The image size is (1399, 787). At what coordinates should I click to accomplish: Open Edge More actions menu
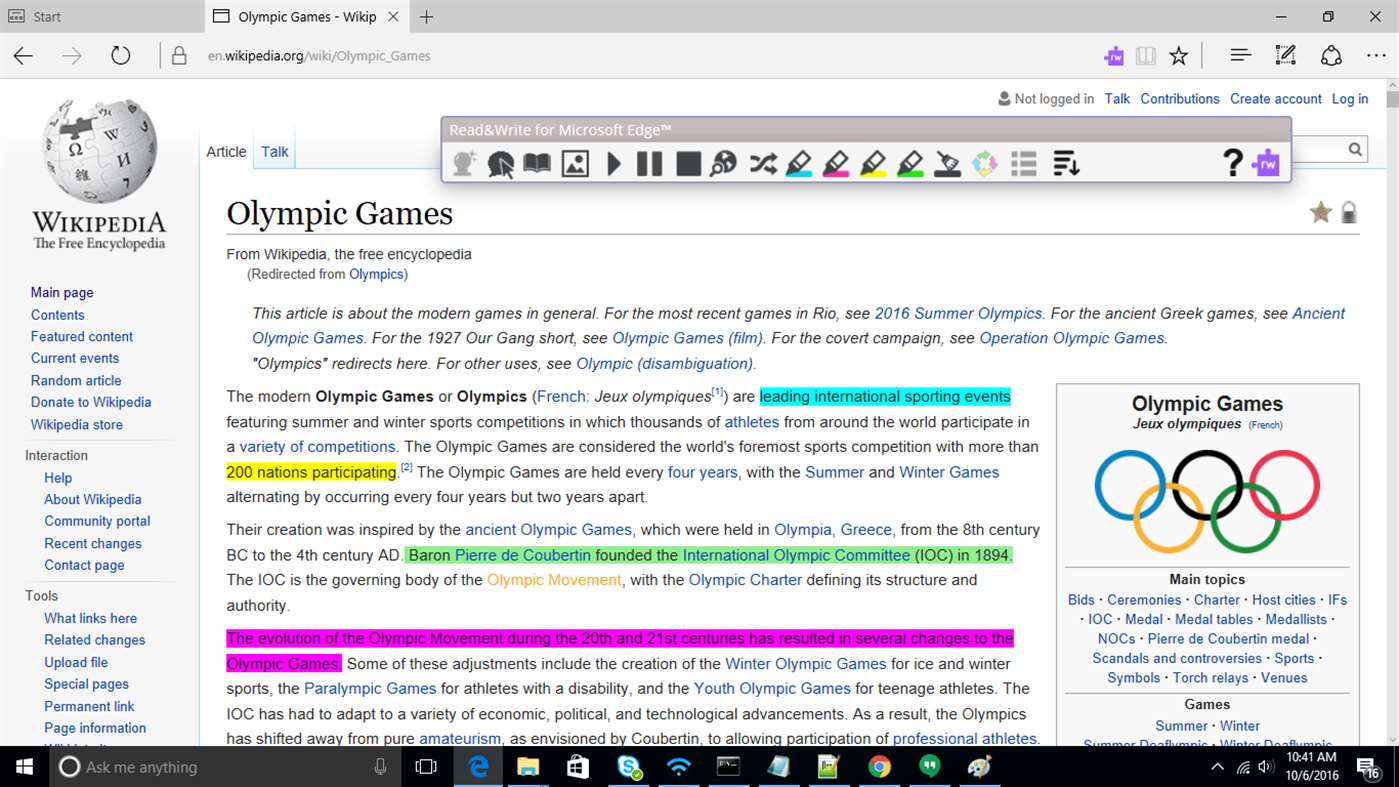click(1375, 56)
